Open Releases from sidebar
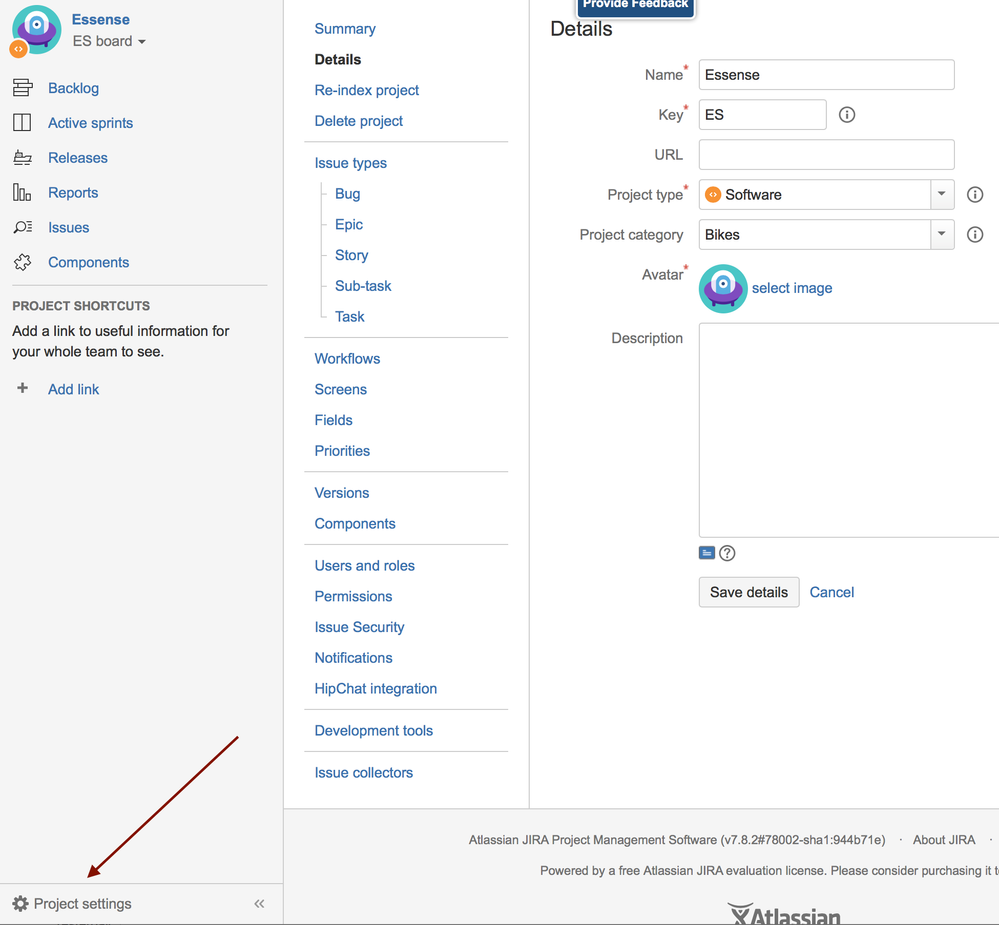This screenshot has width=999, height=925. [x=78, y=157]
